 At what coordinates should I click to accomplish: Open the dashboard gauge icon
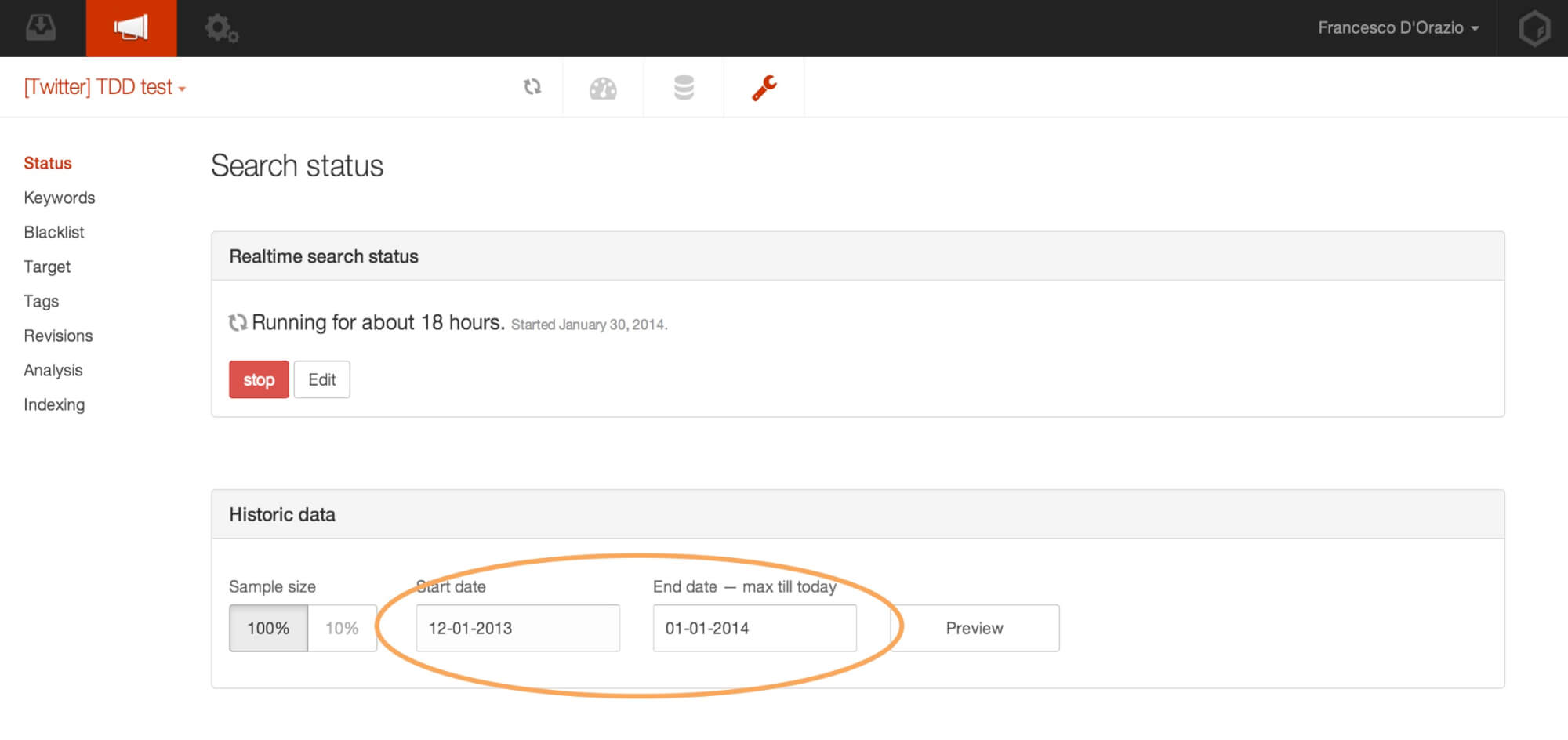(x=603, y=88)
